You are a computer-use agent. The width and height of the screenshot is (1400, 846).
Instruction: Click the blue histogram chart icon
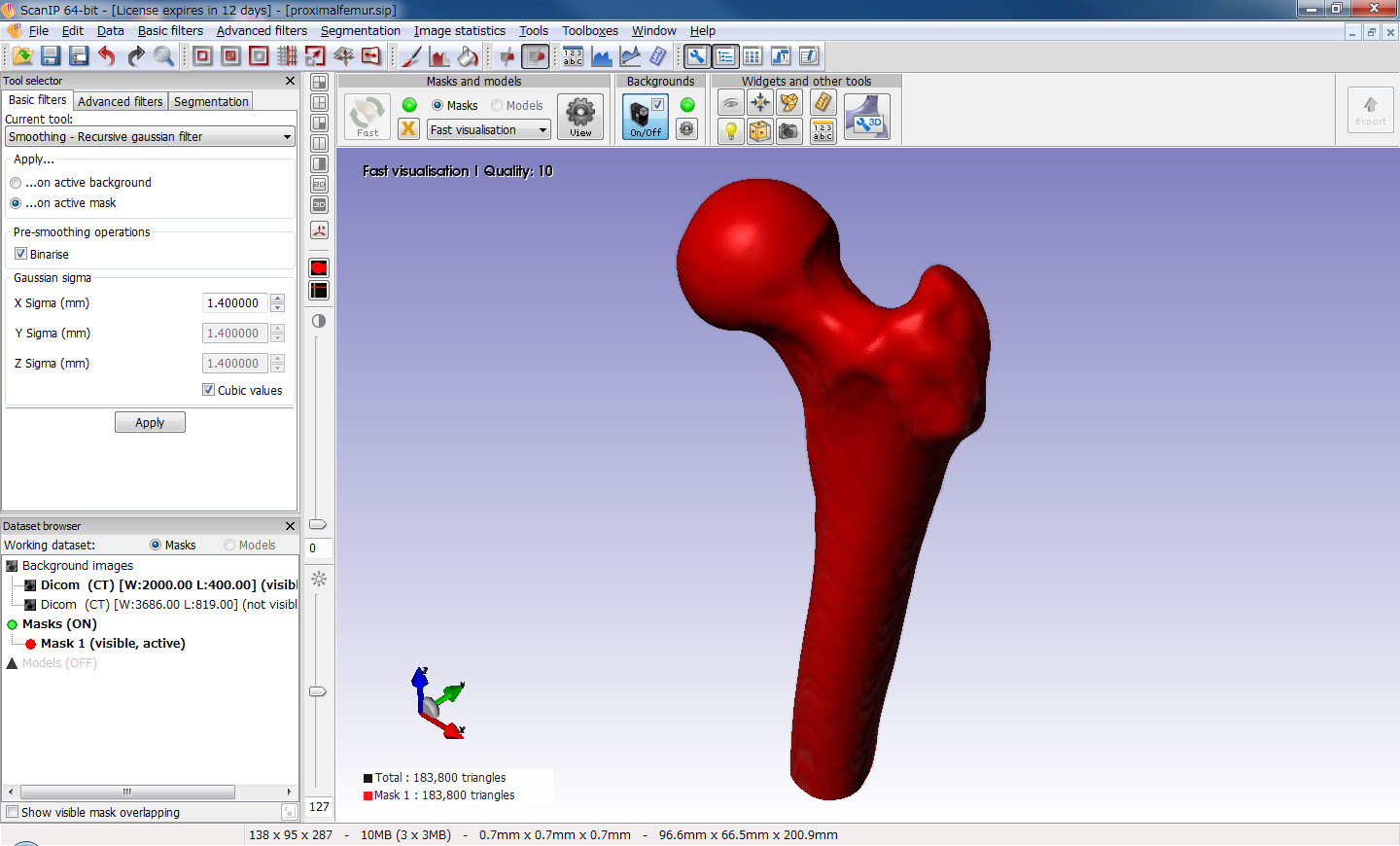click(x=602, y=56)
